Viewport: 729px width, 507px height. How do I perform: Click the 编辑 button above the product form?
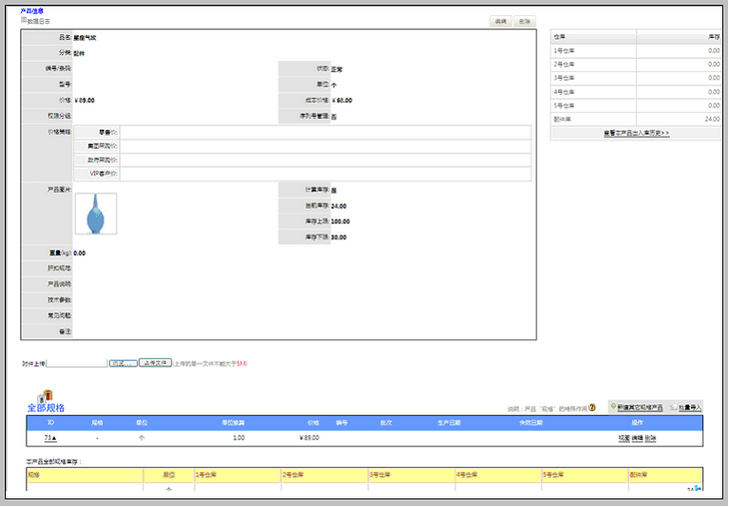coord(500,21)
